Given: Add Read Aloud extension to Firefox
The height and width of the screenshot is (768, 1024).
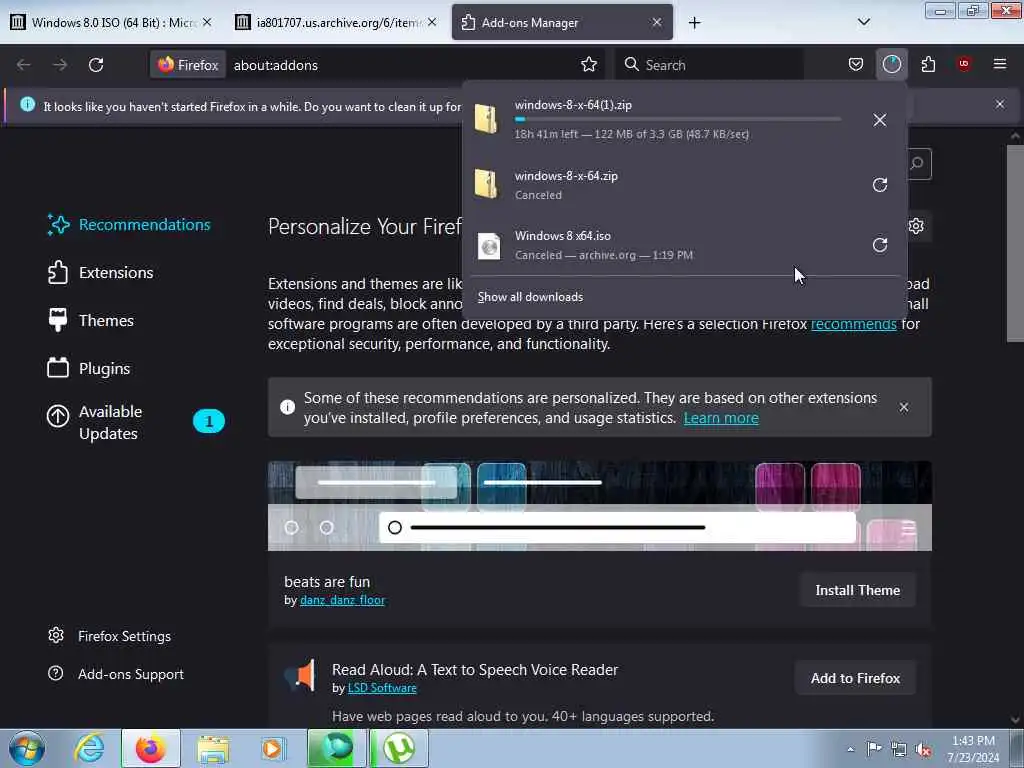Looking at the screenshot, I should [x=855, y=679].
